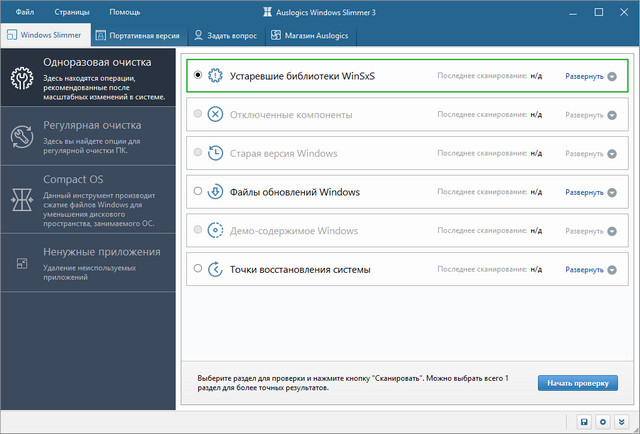This screenshot has width=640, height=434.
Task: Click the save icon in bottom status bar
Action: [585, 422]
